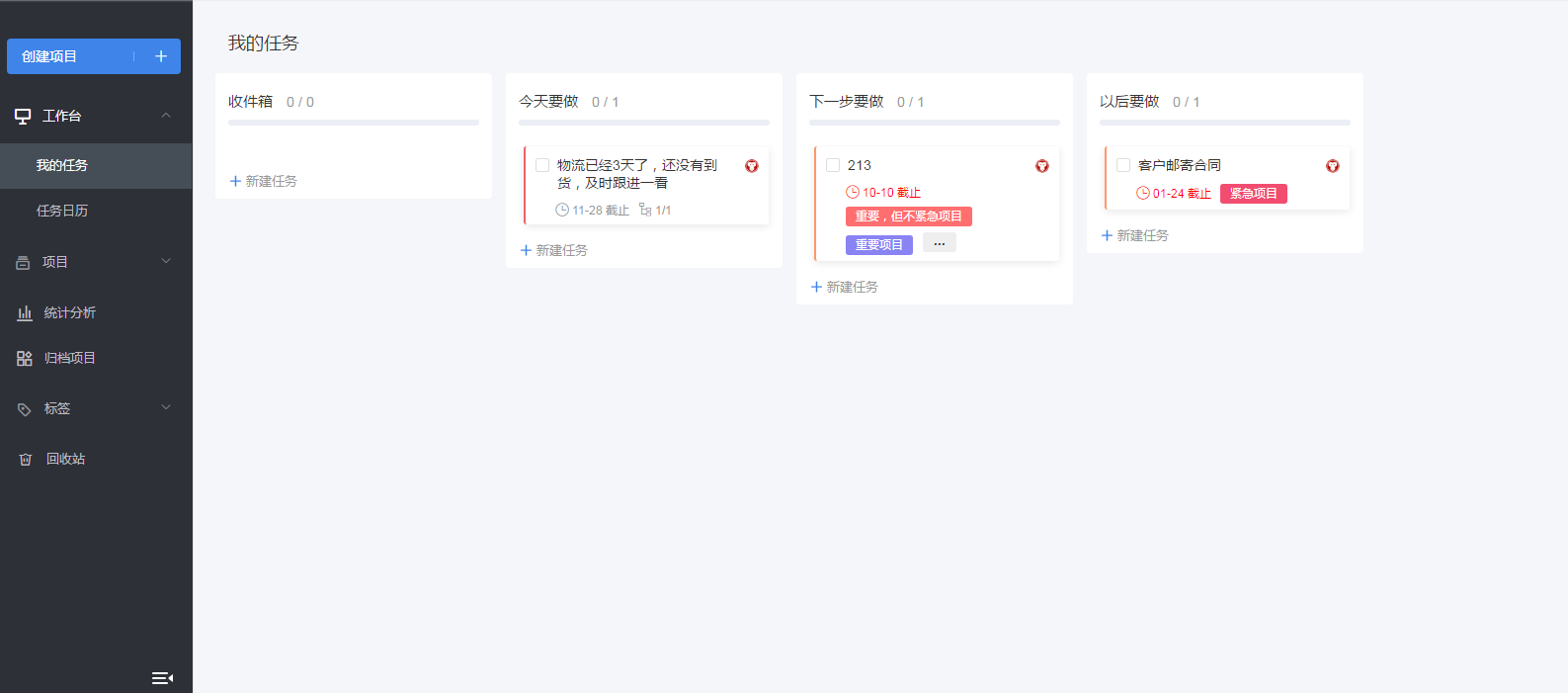Click the 归档项目 archive icon
This screenshot has height=693, width=1568.
(x=25, y=359)
